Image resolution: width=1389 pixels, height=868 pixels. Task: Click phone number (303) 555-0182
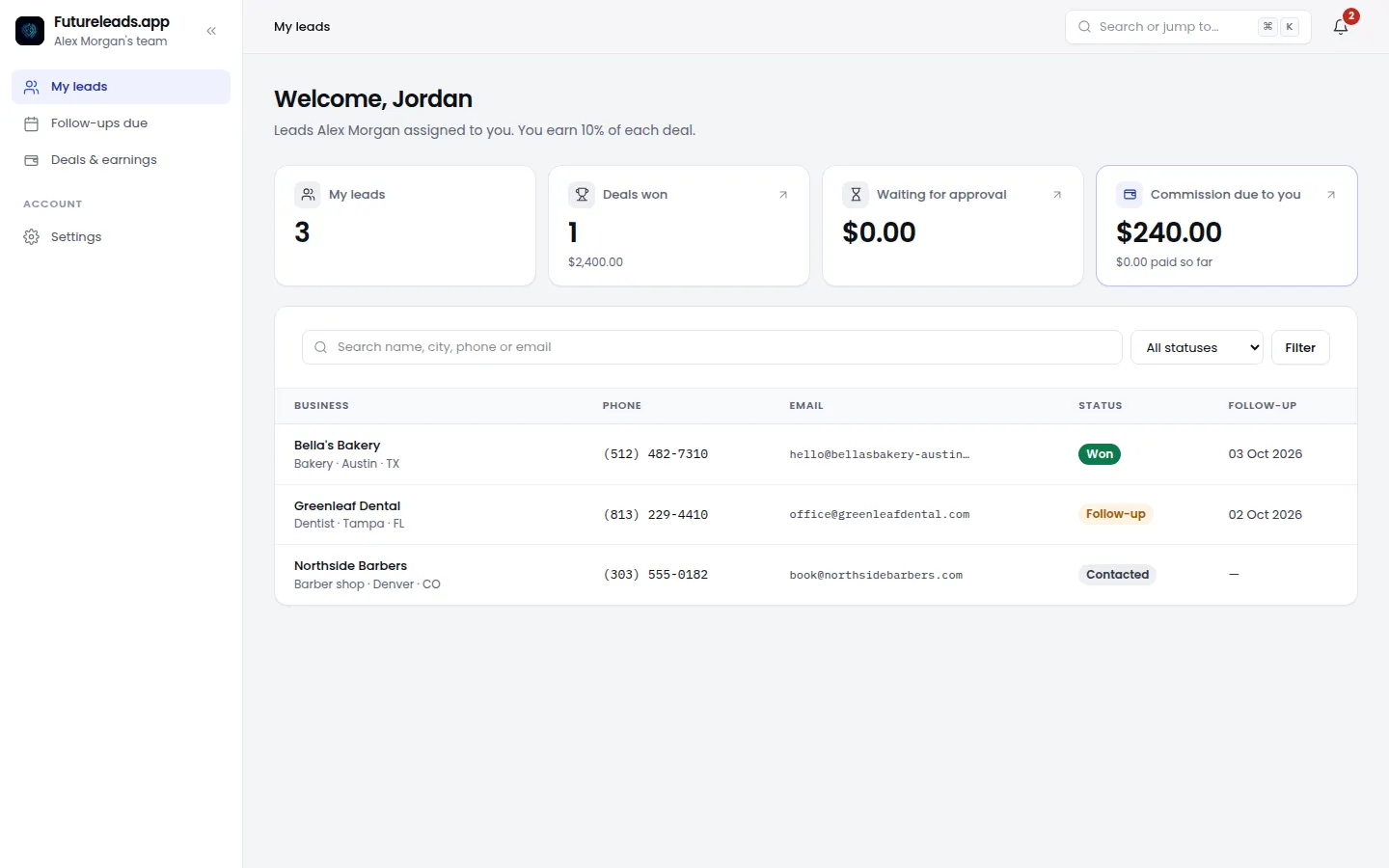[656, 575]
